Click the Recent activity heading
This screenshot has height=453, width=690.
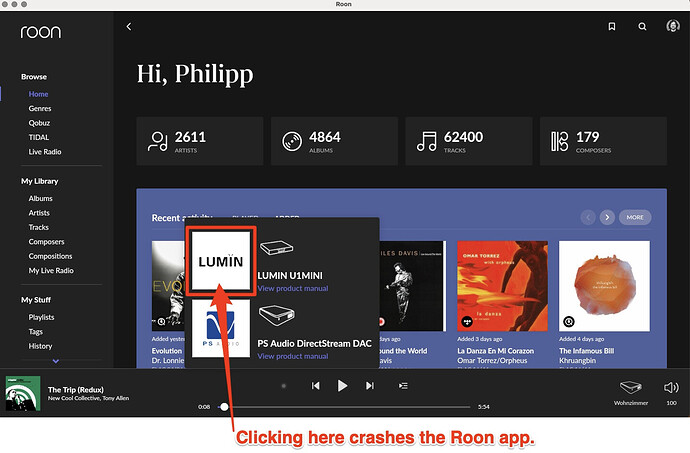182,217
